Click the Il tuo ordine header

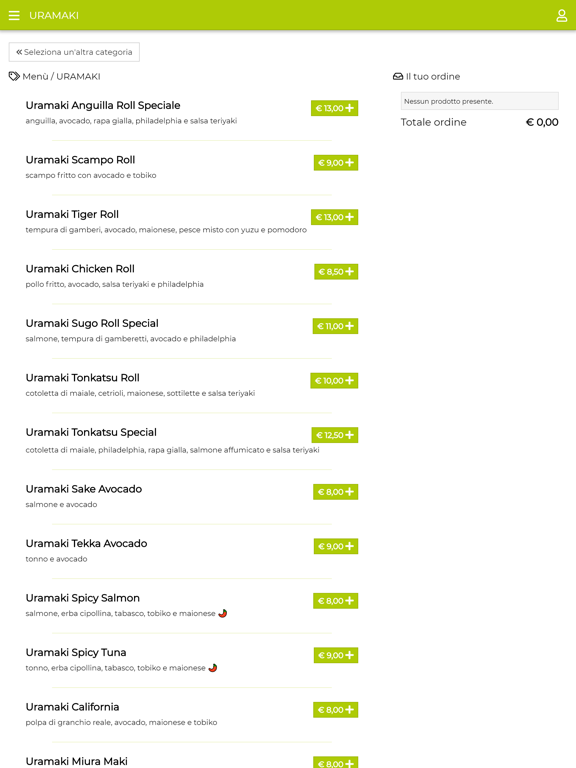point(427,76)
